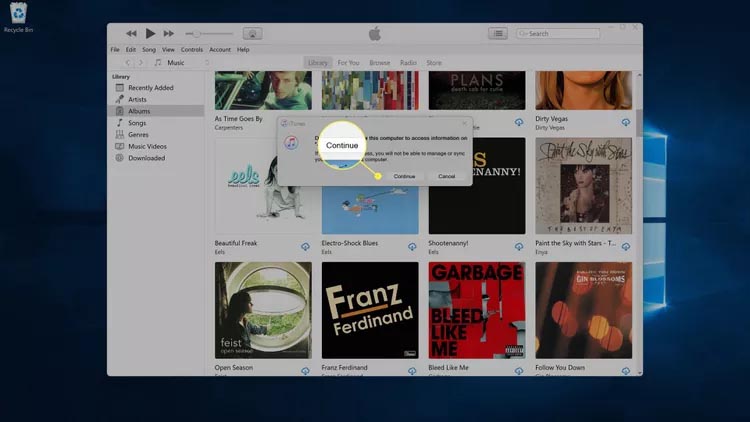The image size is (750, 422).
Task: Download the Electro-Shock Blues album from cloud
Action: click(412, 246)
